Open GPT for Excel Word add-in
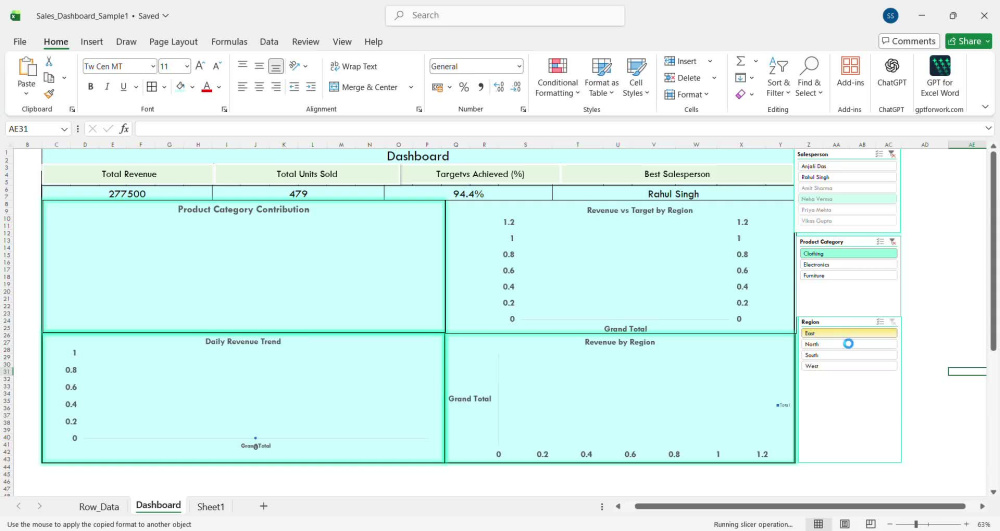Image resolution: width=1000 pixels, height=531 pixels. pos(939,77)
